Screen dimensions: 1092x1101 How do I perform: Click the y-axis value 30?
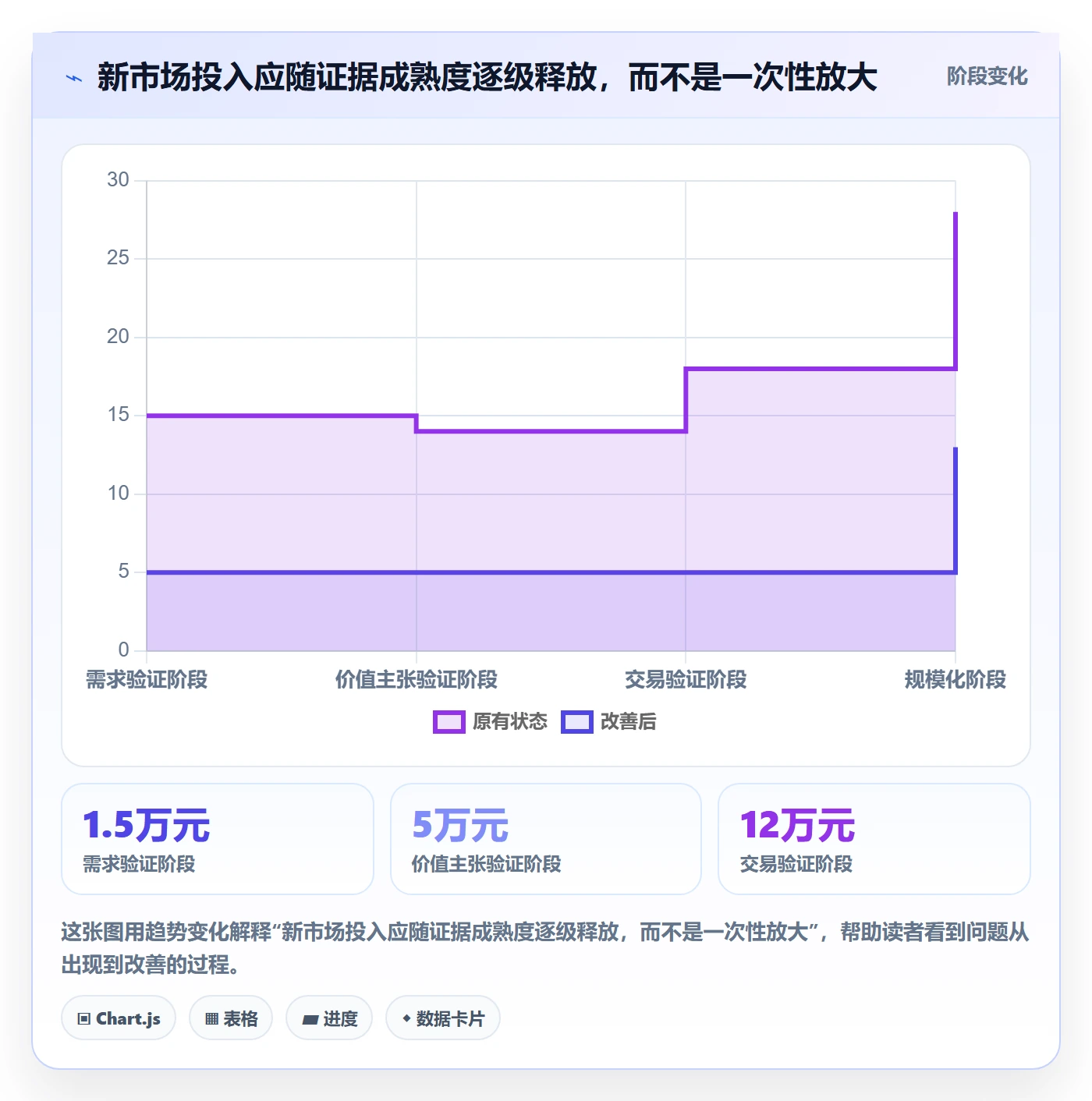click(119, 180)
